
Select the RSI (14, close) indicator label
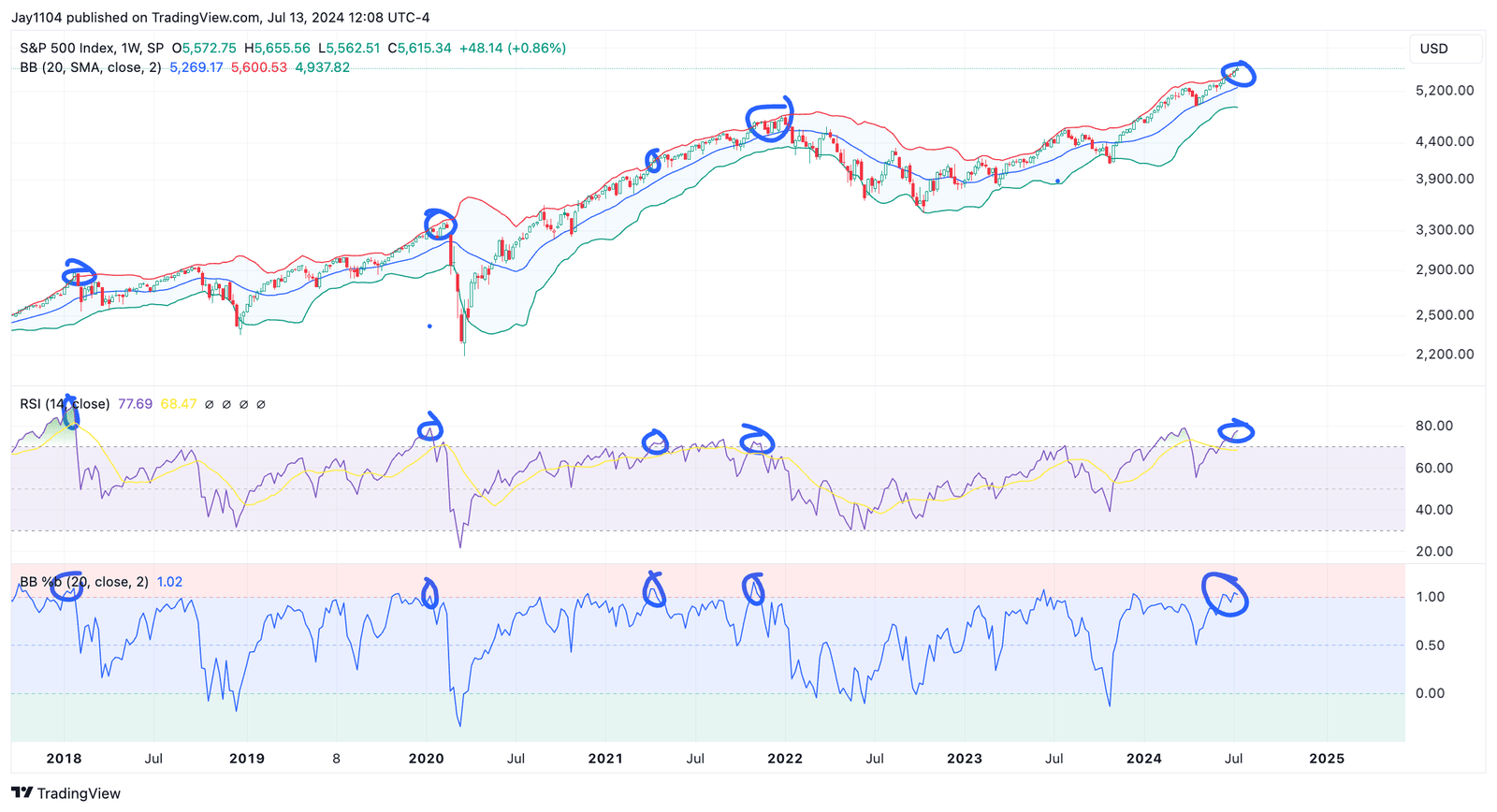coord(65,404)
